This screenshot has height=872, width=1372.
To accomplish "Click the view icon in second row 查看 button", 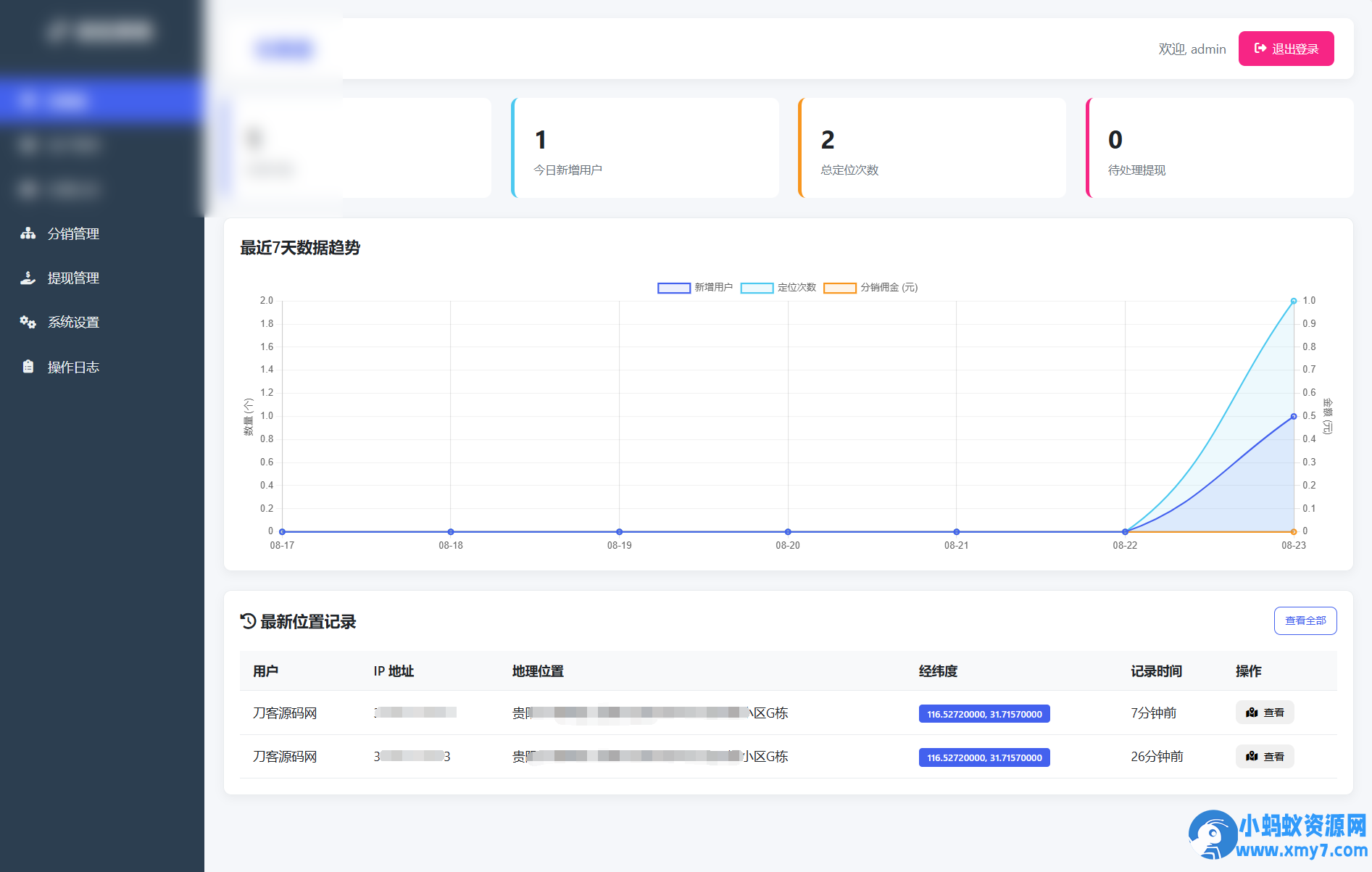I will coord(1253,756).
